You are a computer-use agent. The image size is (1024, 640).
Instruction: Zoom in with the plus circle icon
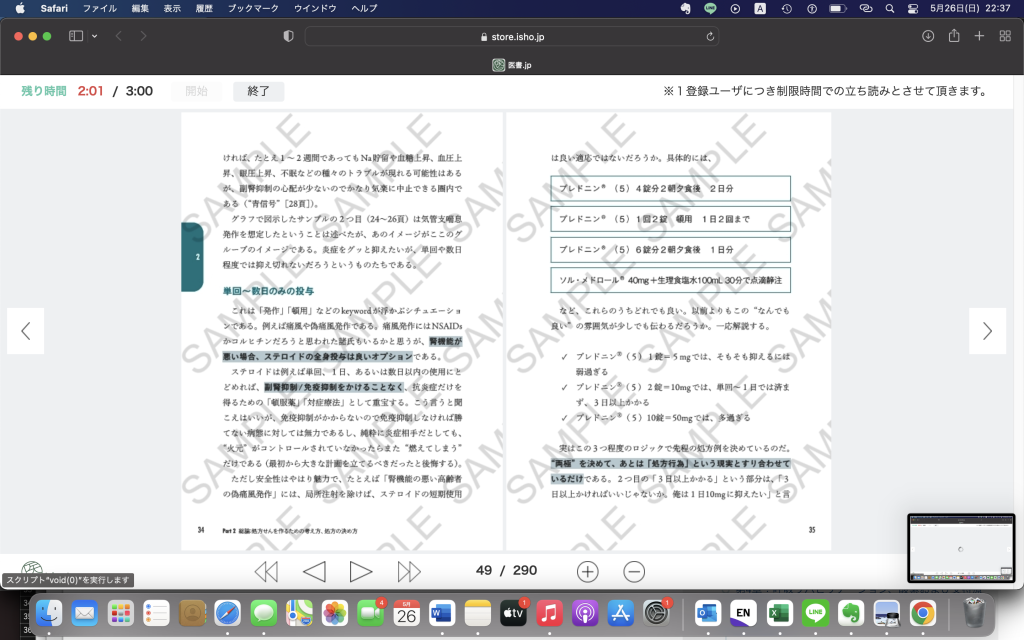tap(588, 571)
